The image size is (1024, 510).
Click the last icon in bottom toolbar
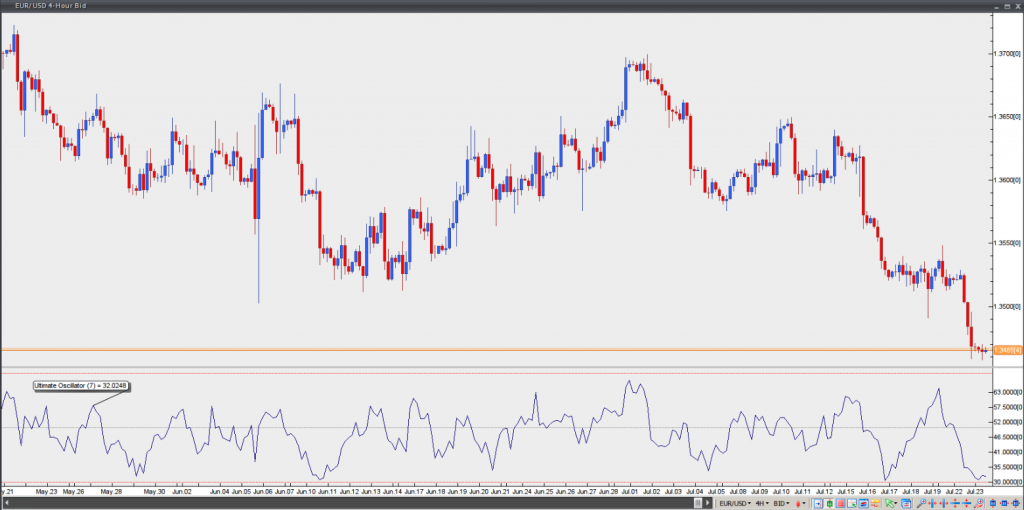tap(1015, 502)
